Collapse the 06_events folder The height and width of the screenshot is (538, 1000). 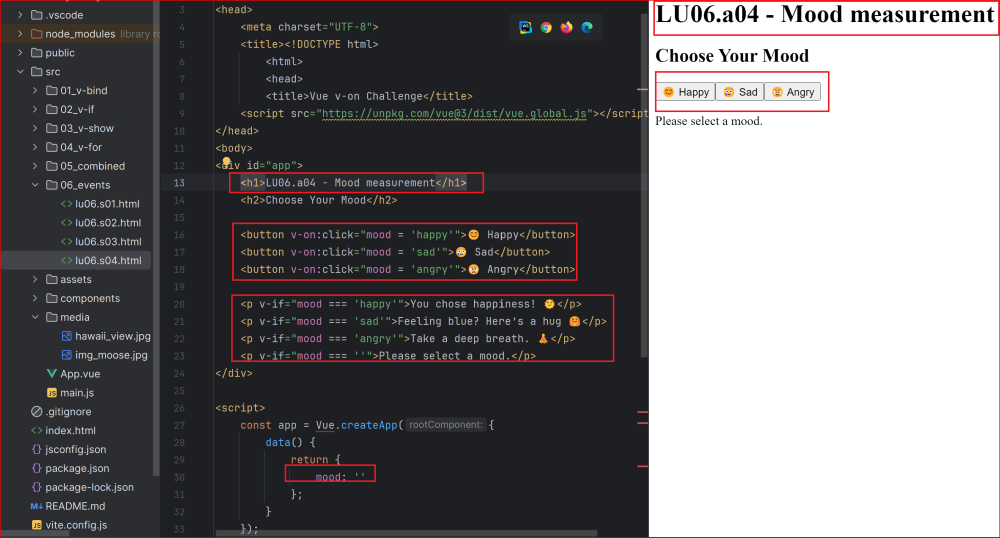coord(35,185)
